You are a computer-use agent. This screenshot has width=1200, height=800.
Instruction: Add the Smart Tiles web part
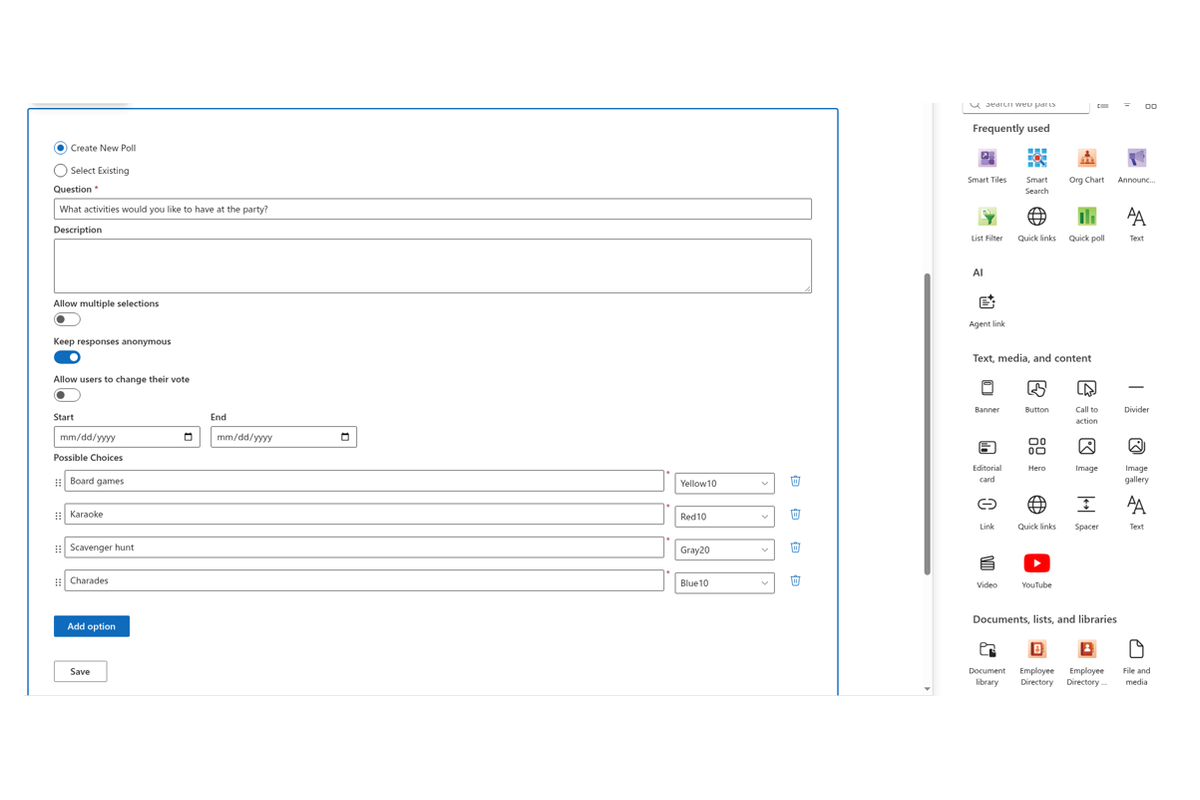tap(987, 165)
